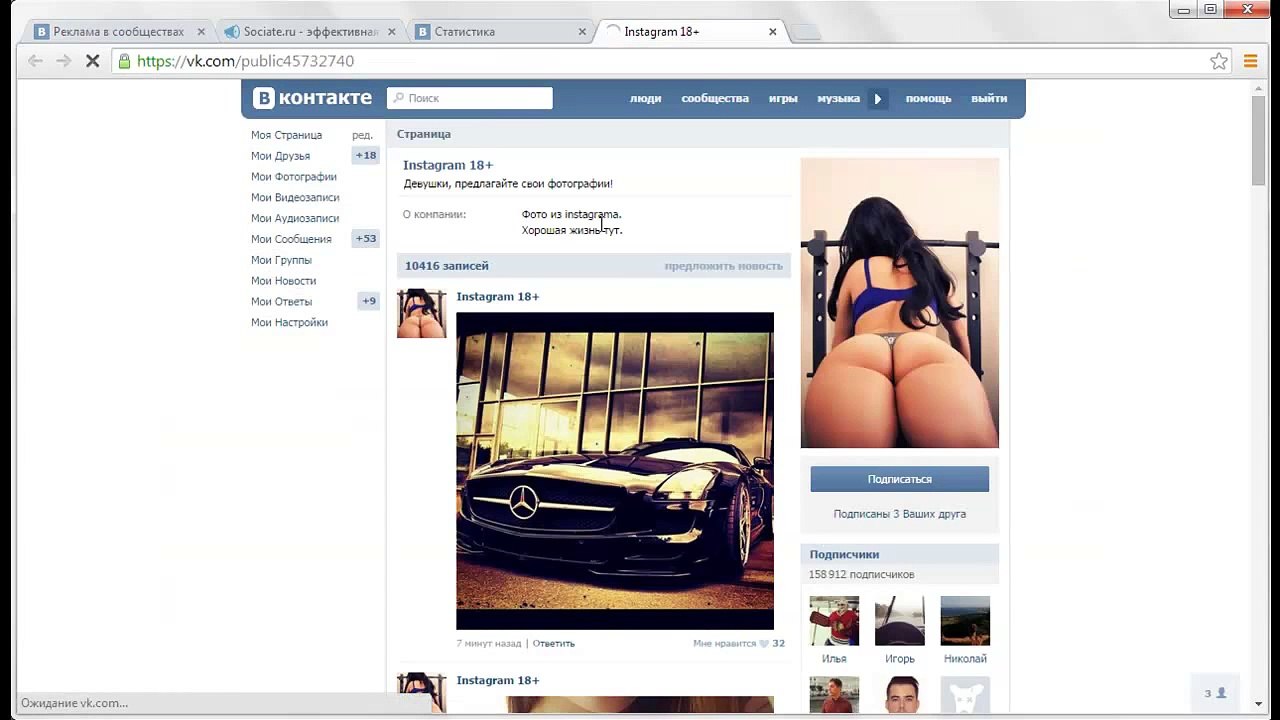The image size is (1280, 720).
Task: Click Ответить under the Mercedes post
Action: point(554,644)
